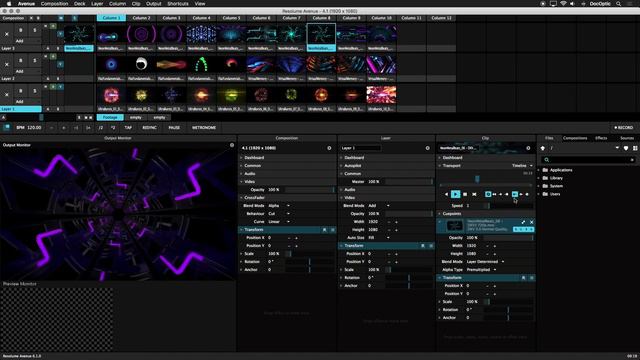This screenshot has width=640, height=360.
Task: Click BPM value 120.00 field
Action: point(34,128)
